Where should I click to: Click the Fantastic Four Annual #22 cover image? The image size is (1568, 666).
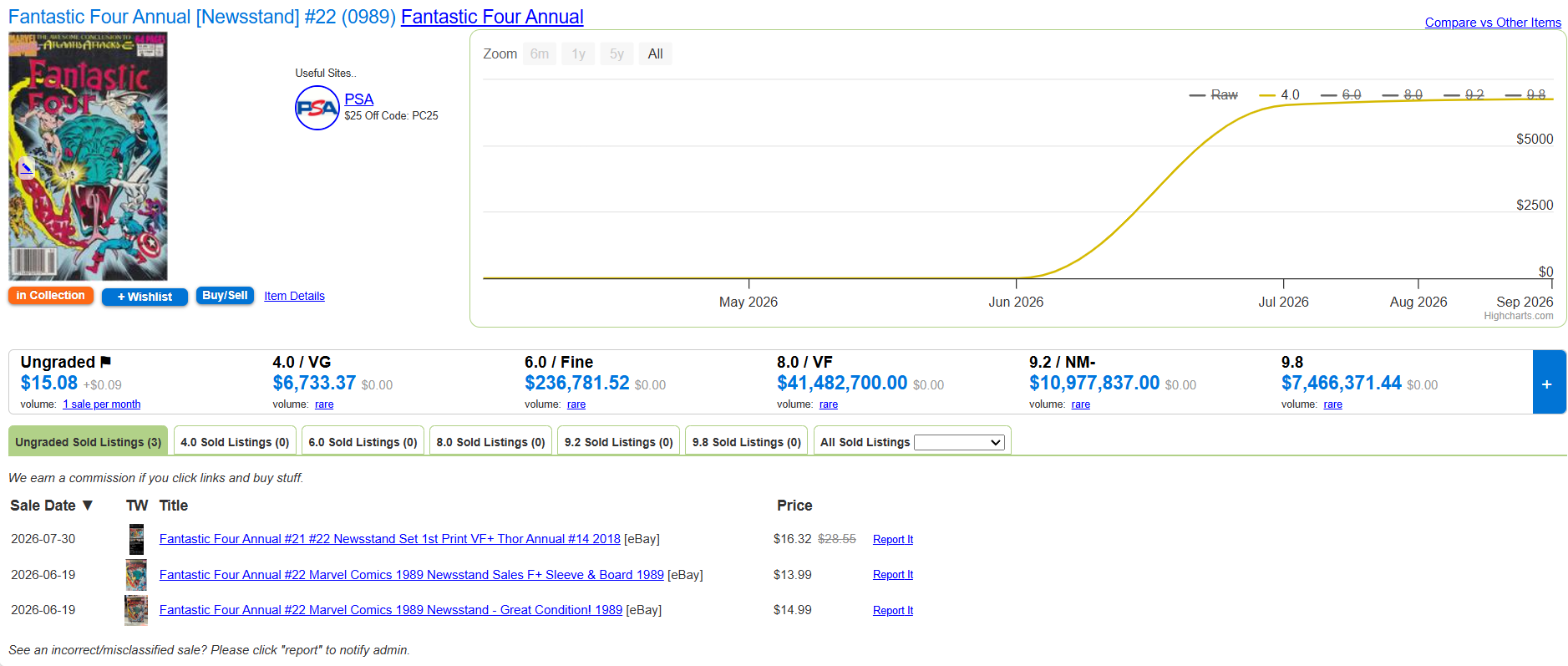[88, 156]
